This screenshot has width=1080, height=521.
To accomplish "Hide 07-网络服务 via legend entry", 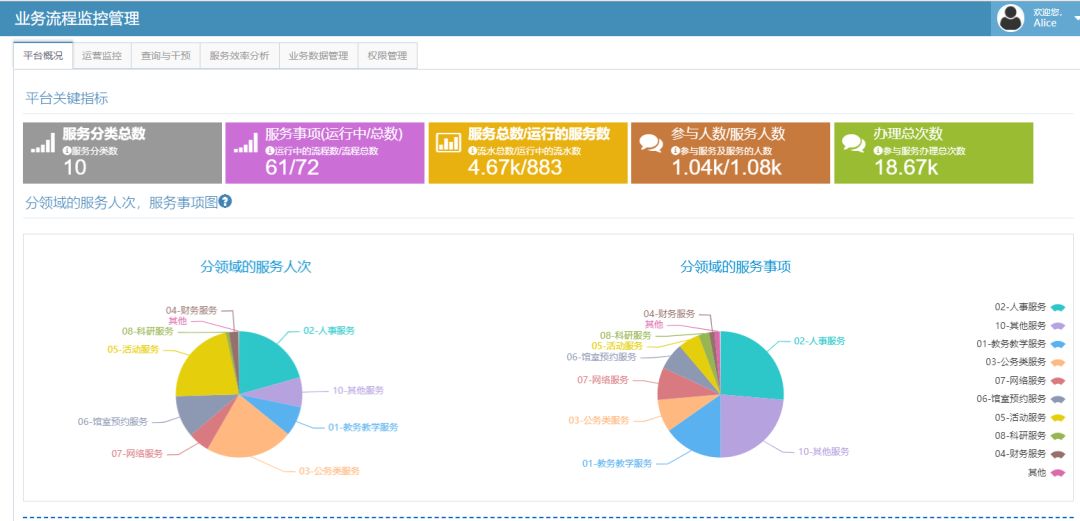I will 1029,381.
